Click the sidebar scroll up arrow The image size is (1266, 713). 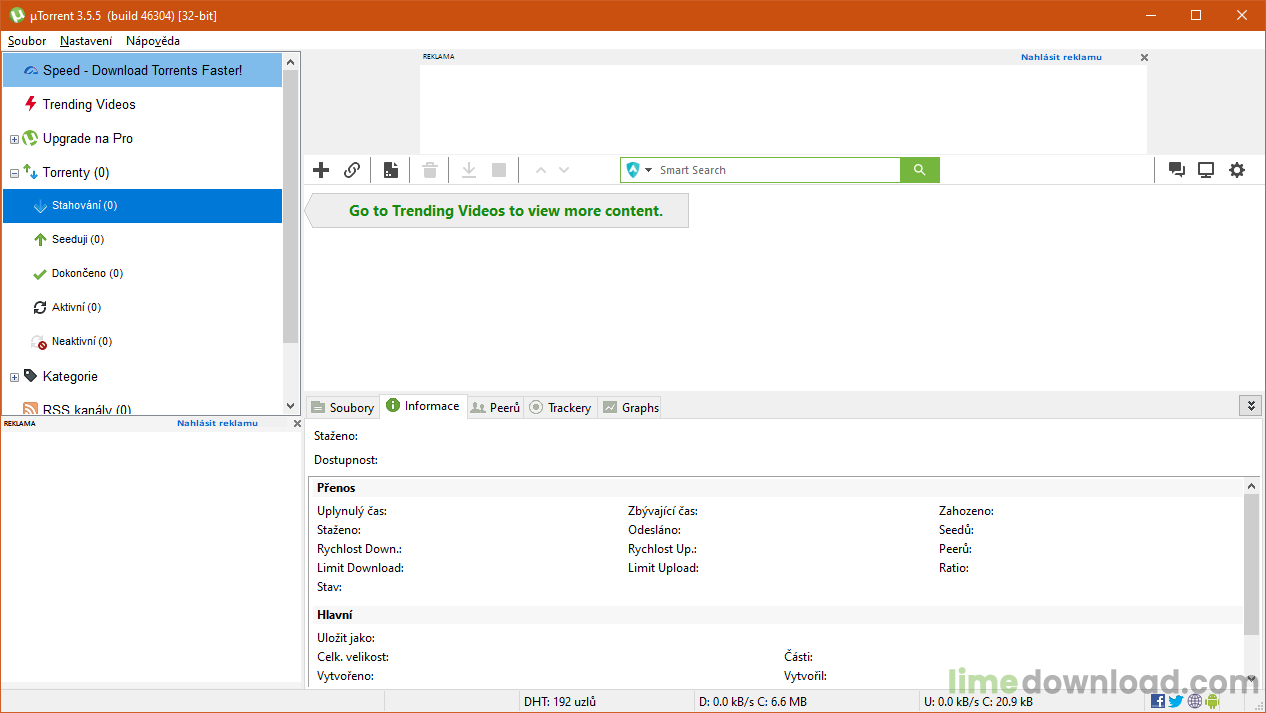[x=291, y=61]
